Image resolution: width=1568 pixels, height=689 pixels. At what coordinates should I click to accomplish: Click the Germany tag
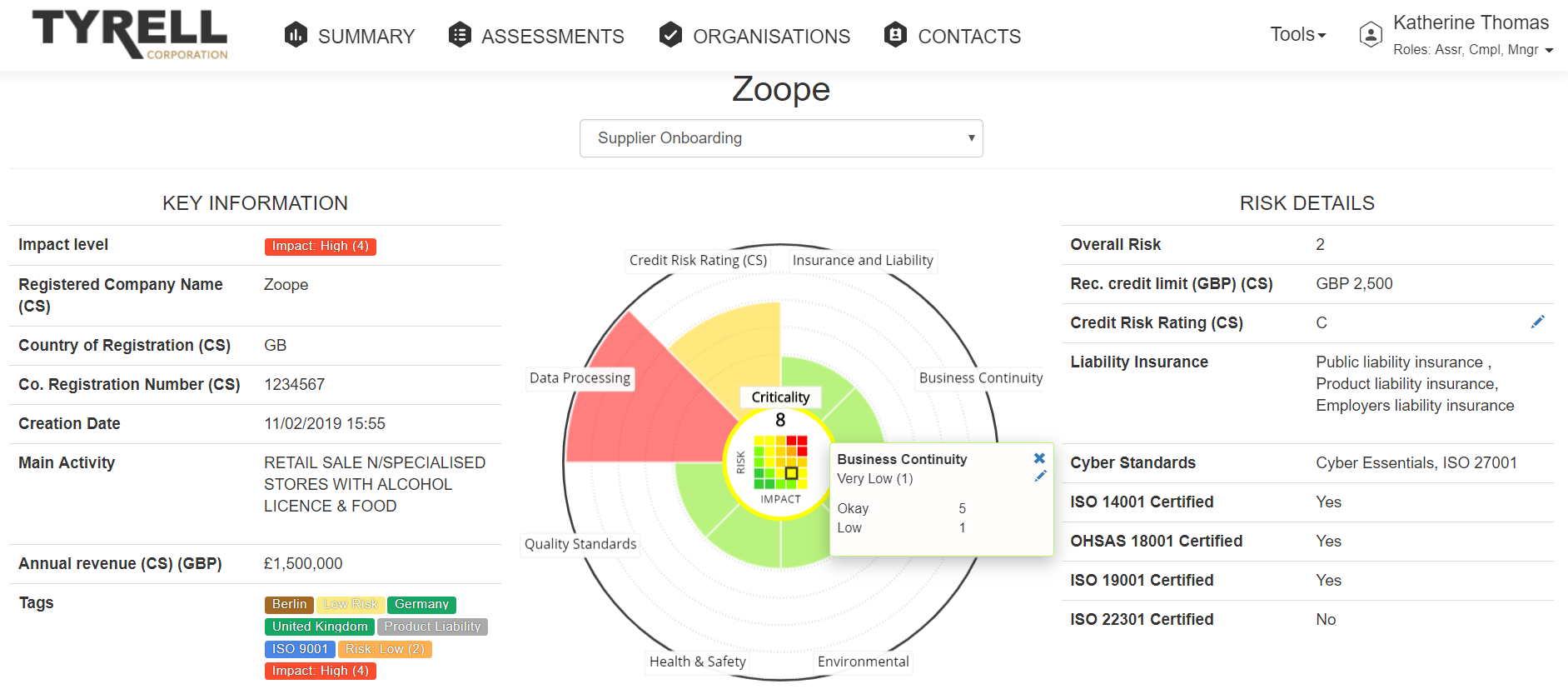click(x=421, y=605)
